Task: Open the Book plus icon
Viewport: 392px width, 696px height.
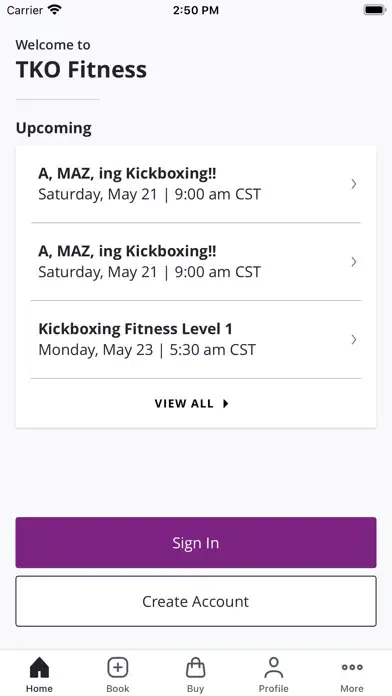Action: pyautogui.click(x=118, y=667)
